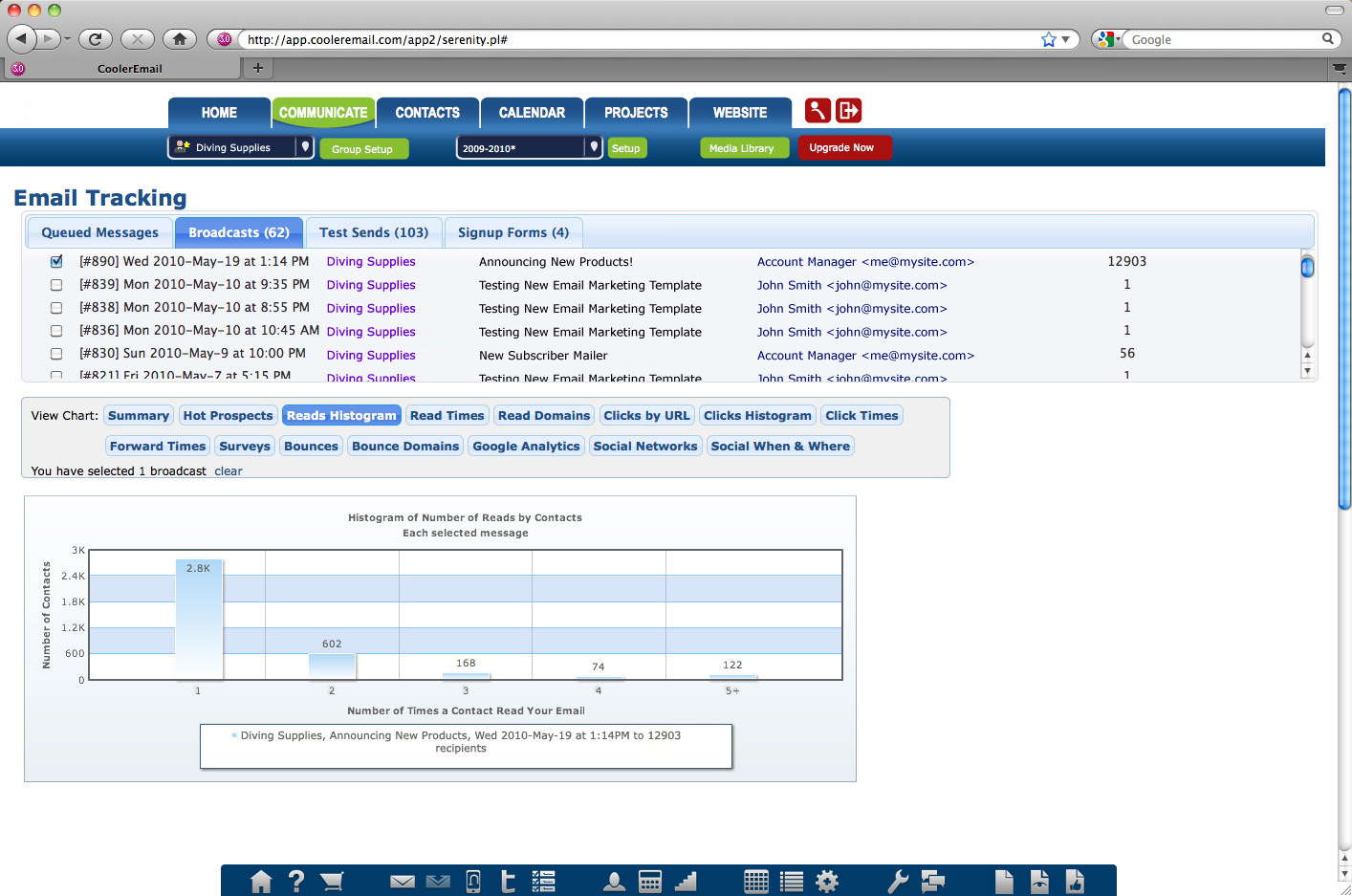The image size is (1352, 896).
Task: Check the box for broadcast #839
Action: click(56, 285)
